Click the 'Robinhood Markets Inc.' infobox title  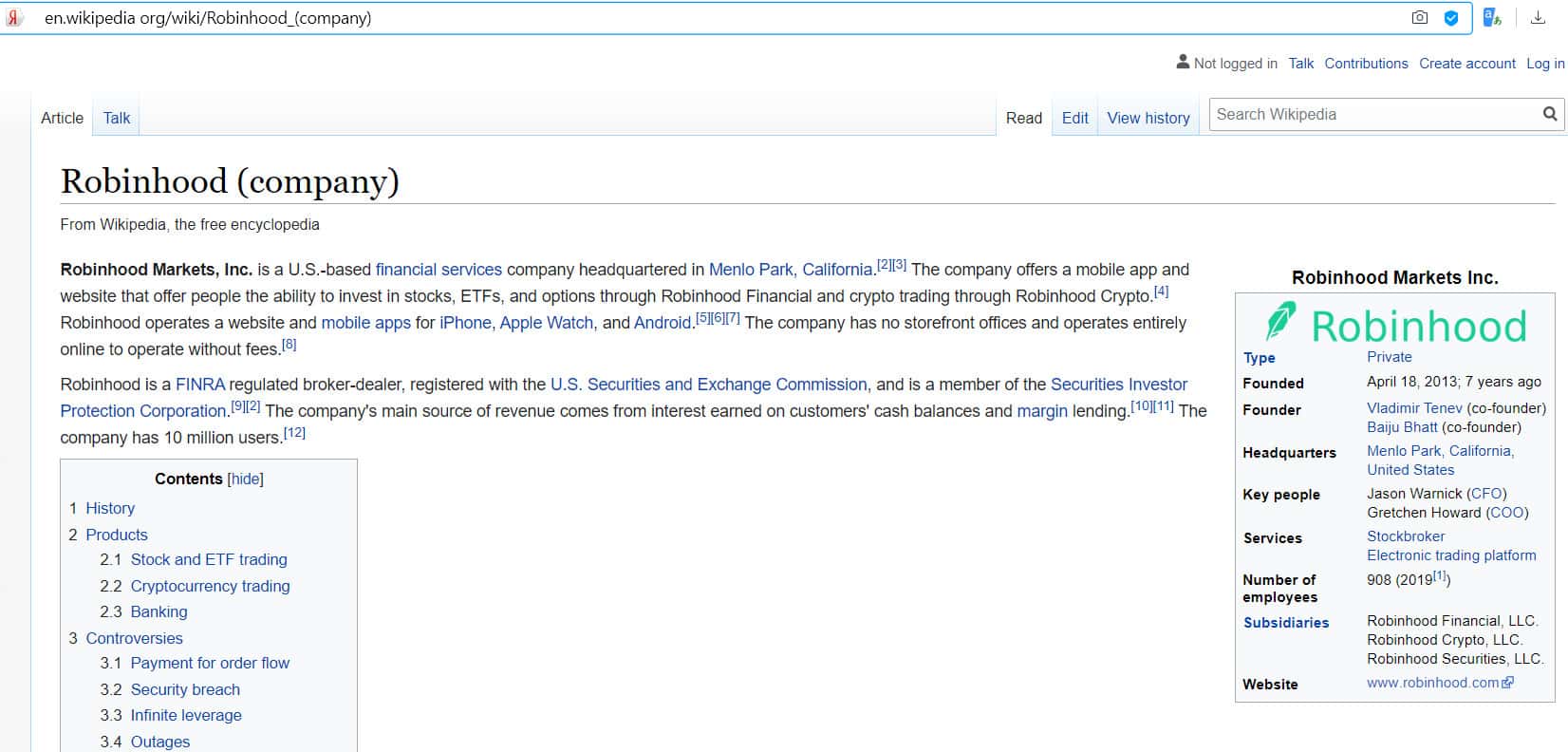pos(1395,277)
